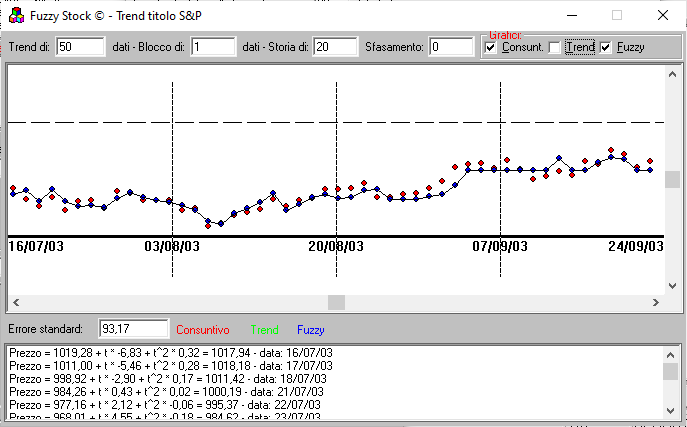
Task: Select the price row dated 16/07/03
Action: [170, 353]
